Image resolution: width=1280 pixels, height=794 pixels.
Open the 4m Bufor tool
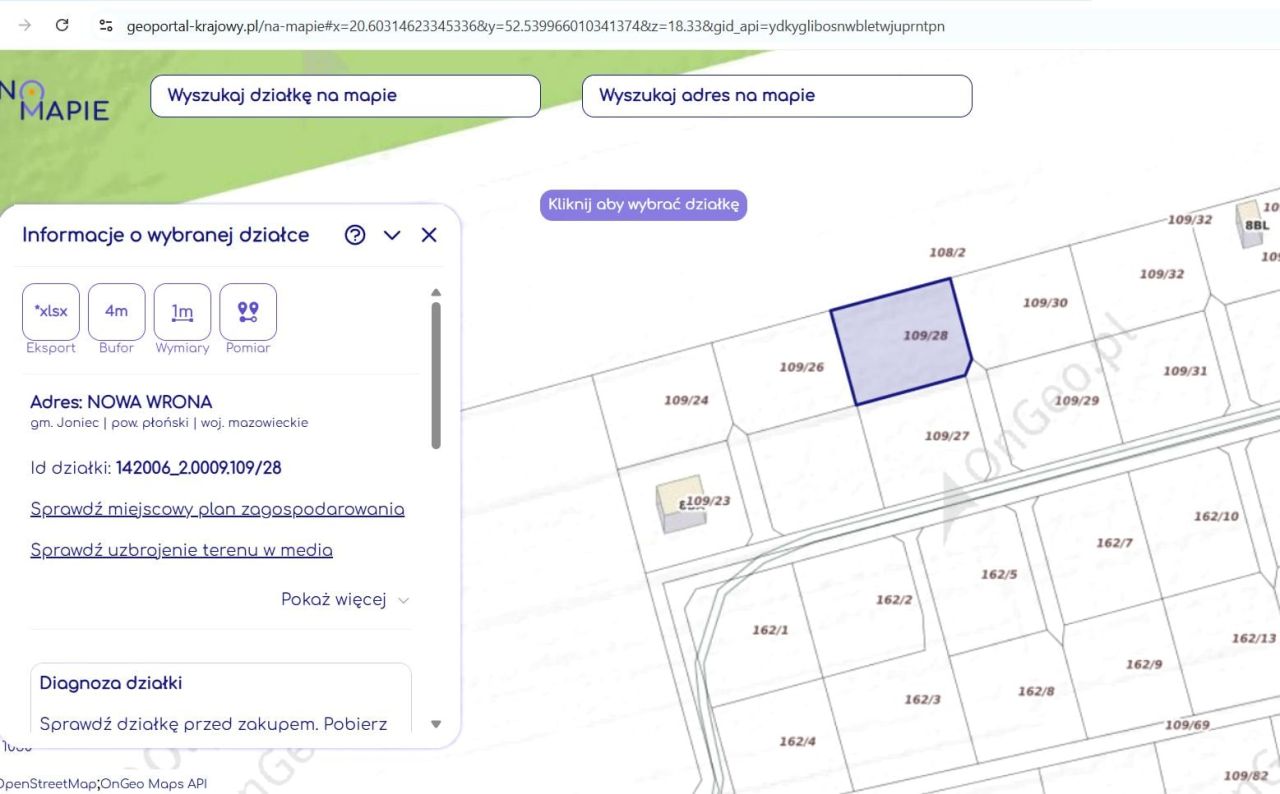click(x=117, y=311)
